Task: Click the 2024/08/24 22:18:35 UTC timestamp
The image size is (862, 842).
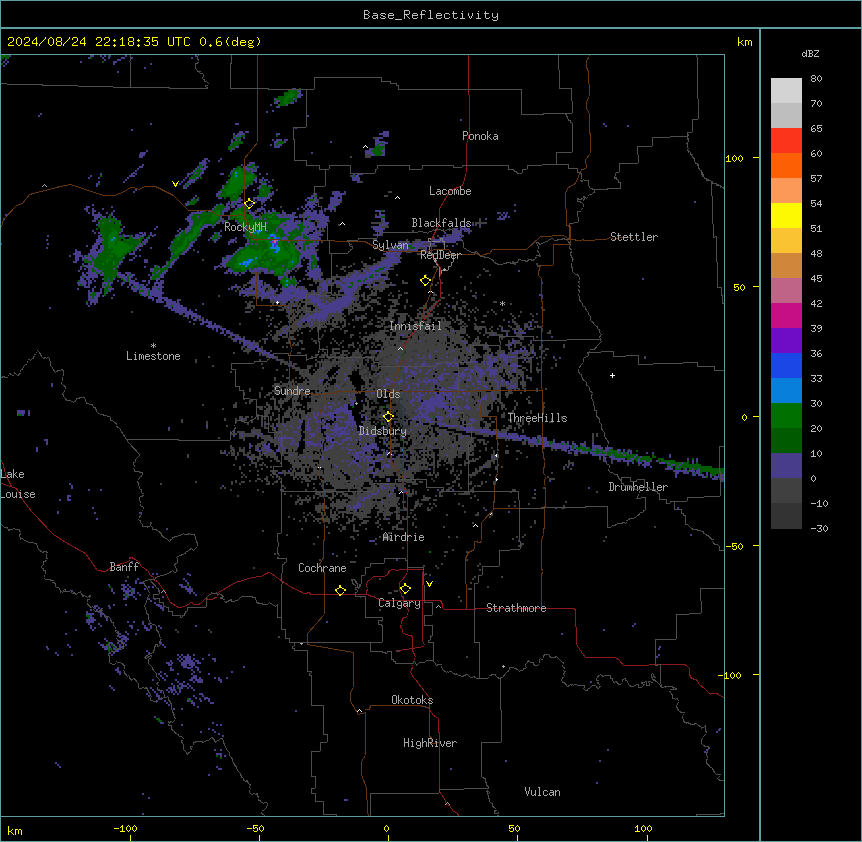Action: 99,42
